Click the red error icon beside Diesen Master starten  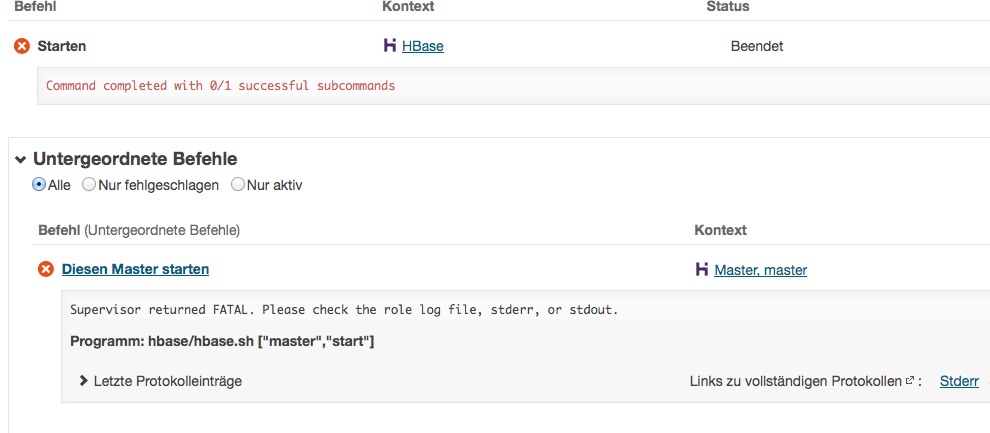[x=46, y=269]
